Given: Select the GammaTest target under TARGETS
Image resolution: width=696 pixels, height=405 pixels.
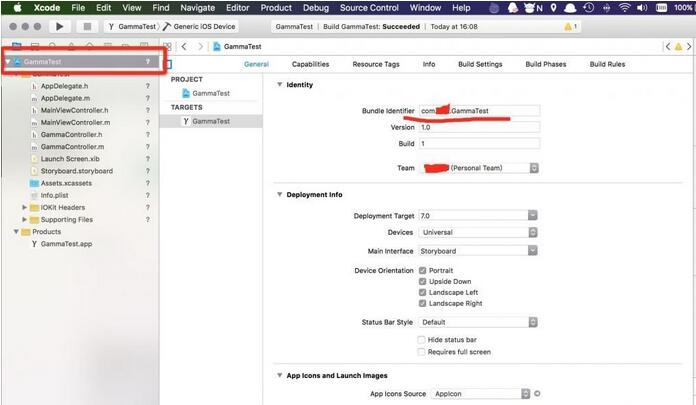Looking at the screenshot, I should [x=211, y=121].
